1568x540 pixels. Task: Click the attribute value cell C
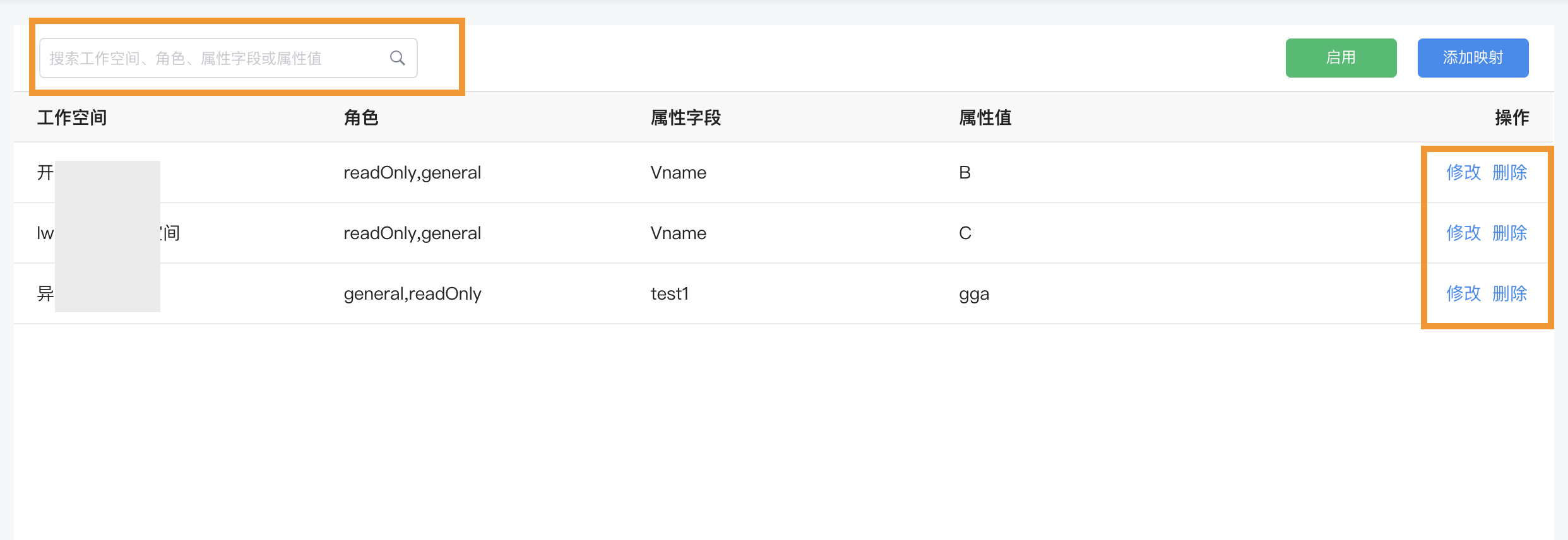pyautogui.click(x=965, y=233)
